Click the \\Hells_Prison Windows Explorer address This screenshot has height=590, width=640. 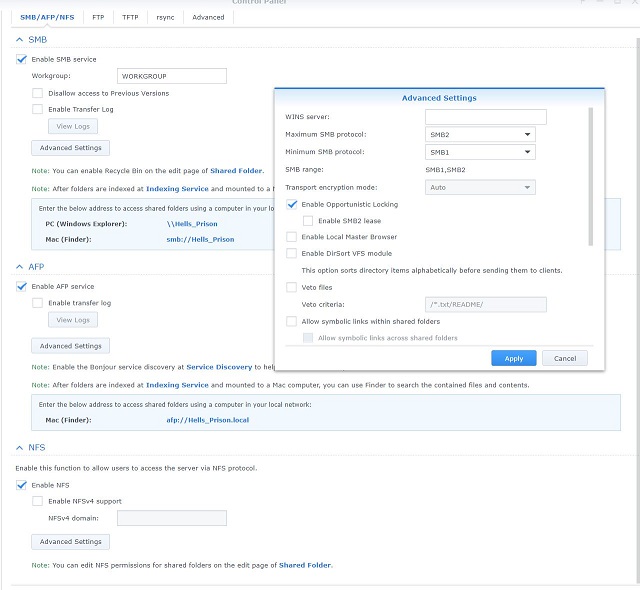pos(192,224)
